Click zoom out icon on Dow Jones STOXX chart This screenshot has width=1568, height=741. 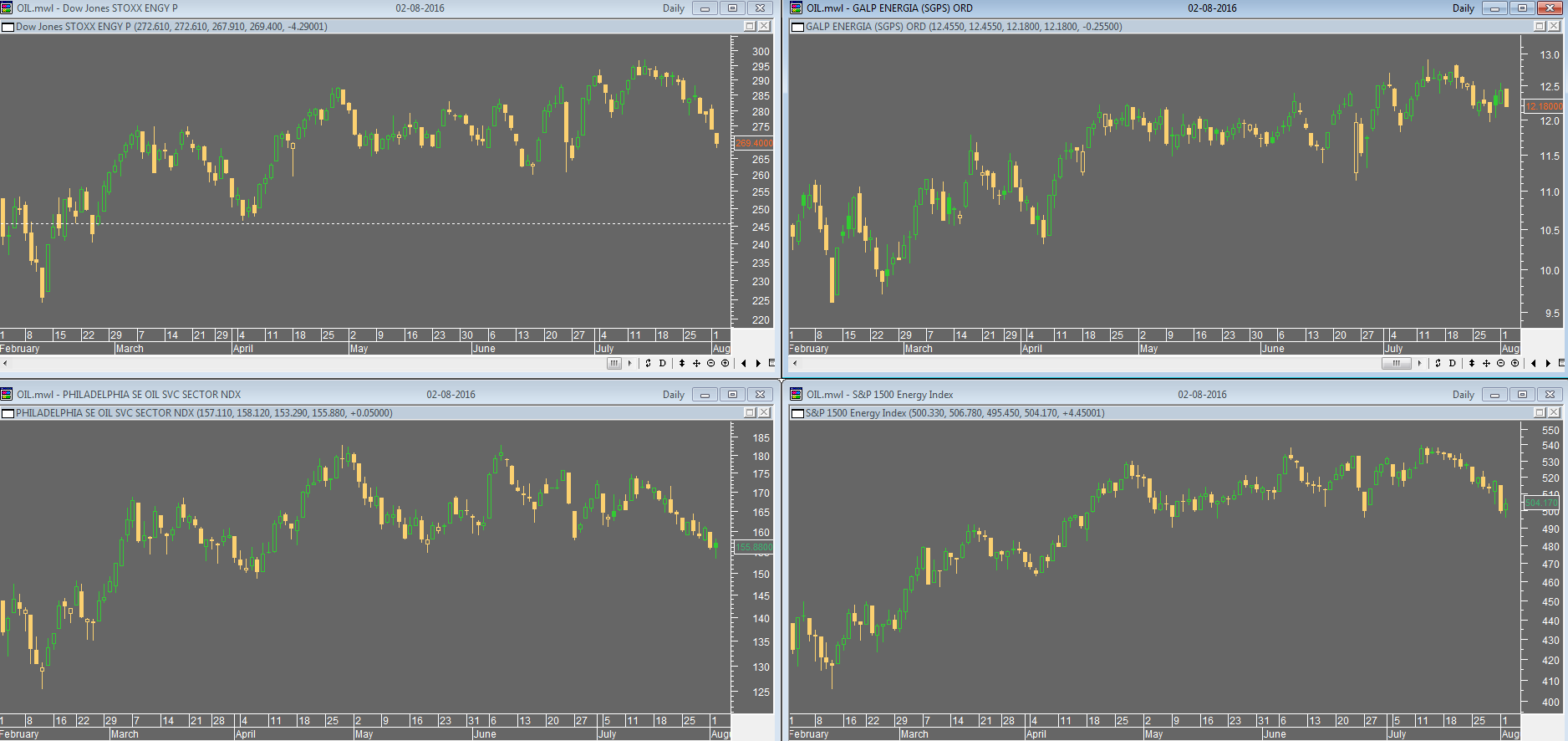[710, 363]
